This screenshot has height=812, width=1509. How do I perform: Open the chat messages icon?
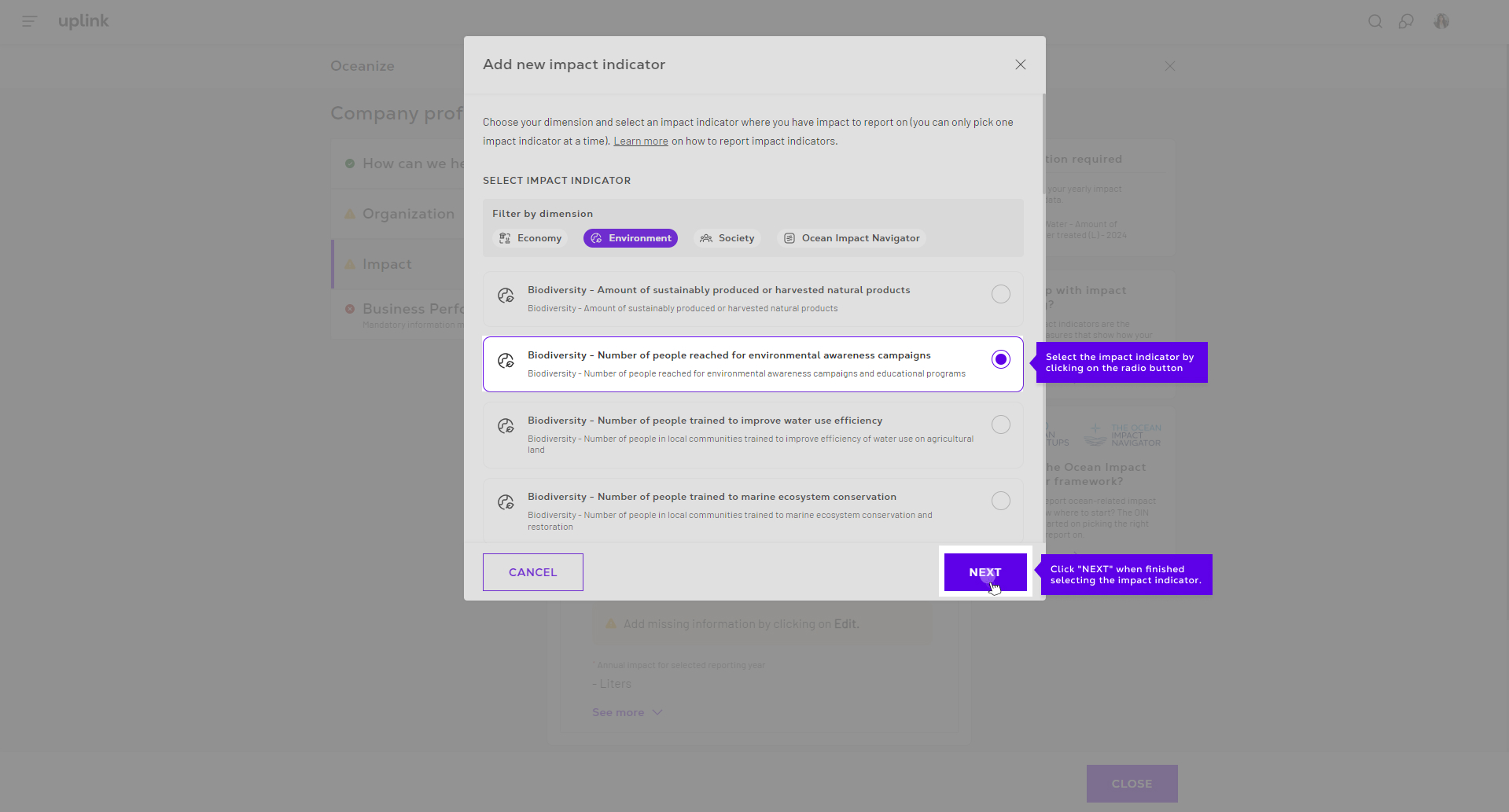point(1406,21)
